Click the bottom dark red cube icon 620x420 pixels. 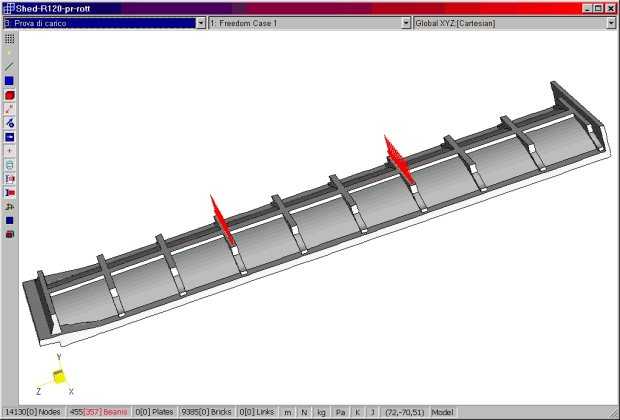coord(9,234)
